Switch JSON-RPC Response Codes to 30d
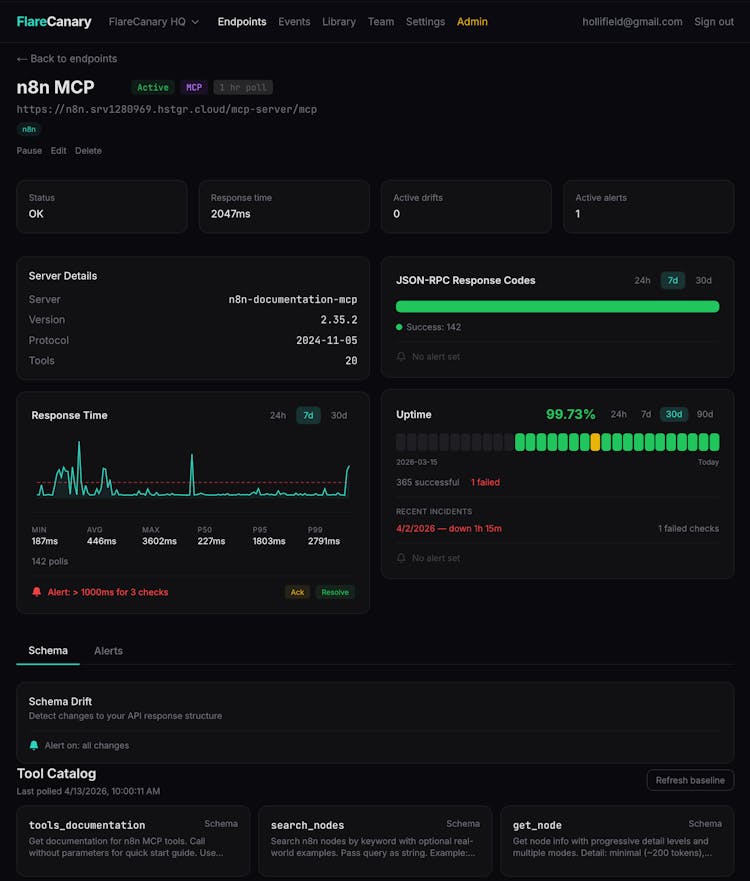 pyautogui.click(x=703, y=281)
